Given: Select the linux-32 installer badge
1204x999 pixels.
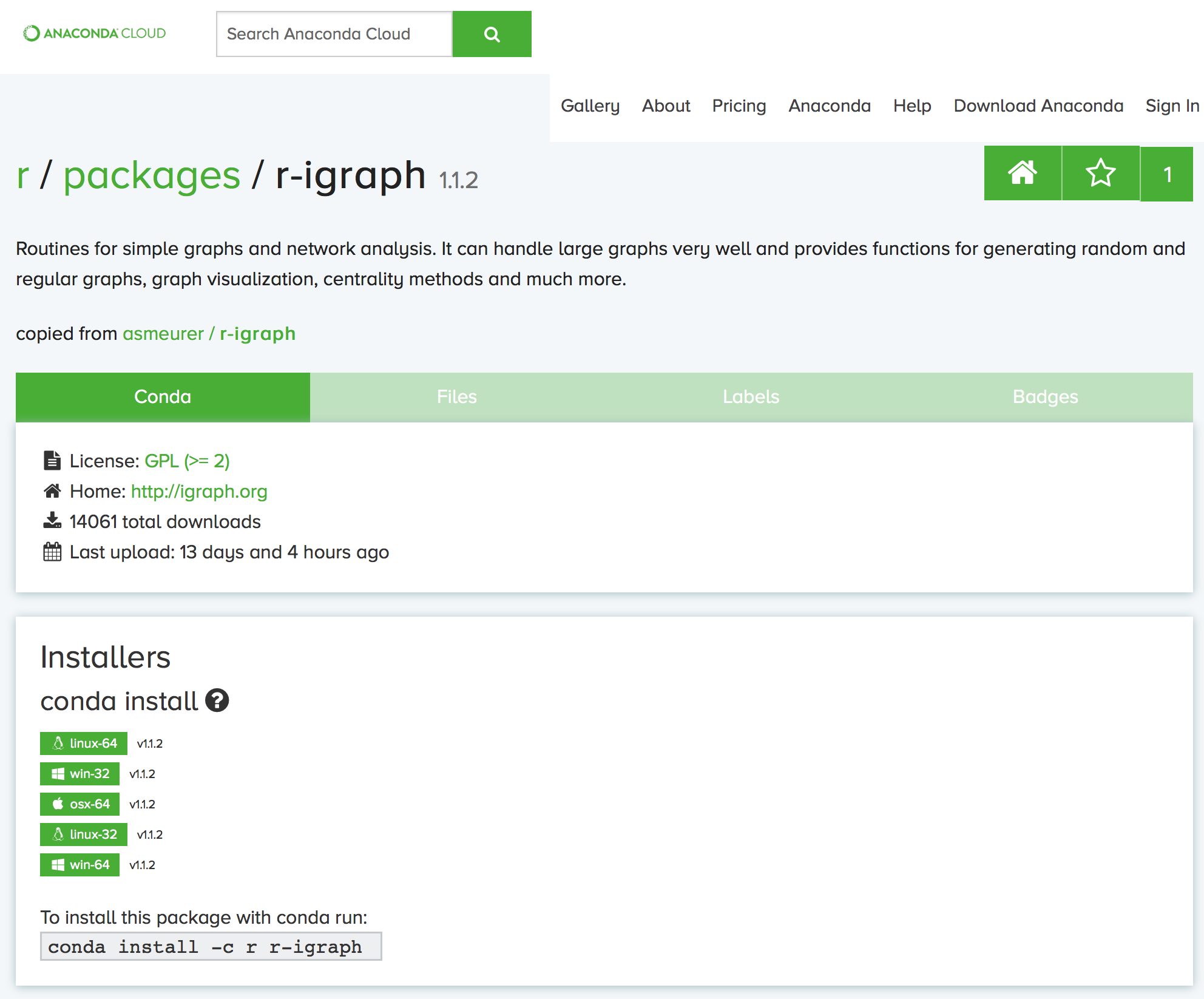Looking at the screenshot, I should tap(84, 835).
